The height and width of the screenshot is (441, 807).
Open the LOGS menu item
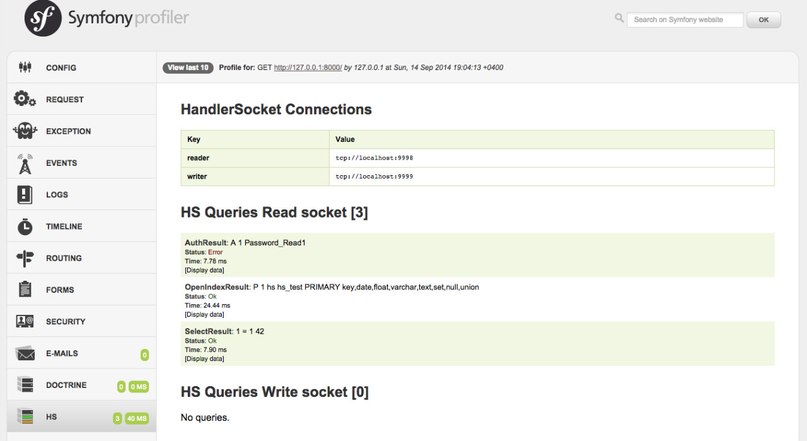click(x=82, y=195)
